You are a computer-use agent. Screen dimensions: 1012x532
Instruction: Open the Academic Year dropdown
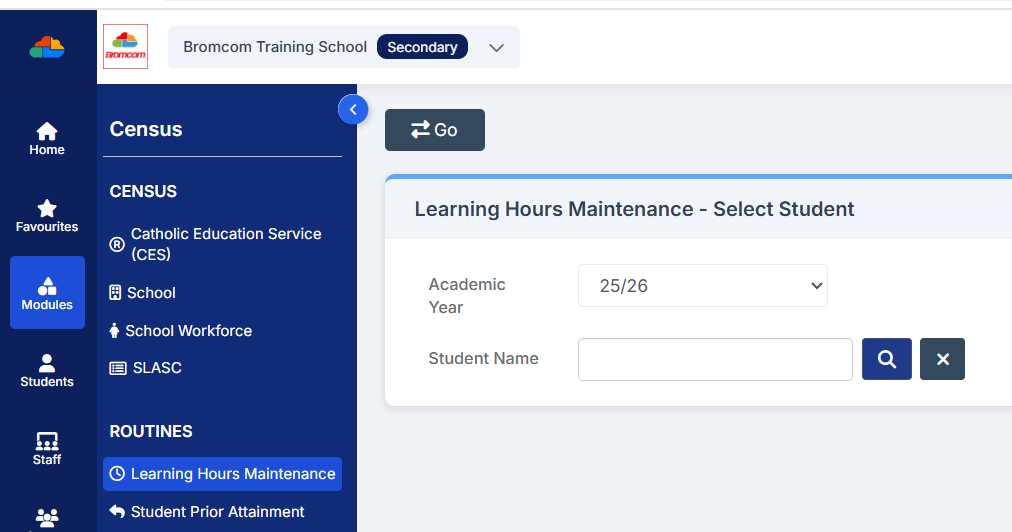click(702, 286)
